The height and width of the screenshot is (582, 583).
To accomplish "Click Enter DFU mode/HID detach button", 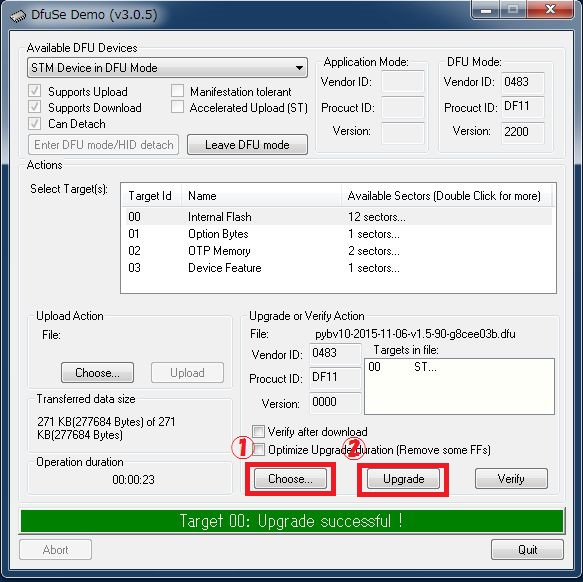I will (103, 145).
